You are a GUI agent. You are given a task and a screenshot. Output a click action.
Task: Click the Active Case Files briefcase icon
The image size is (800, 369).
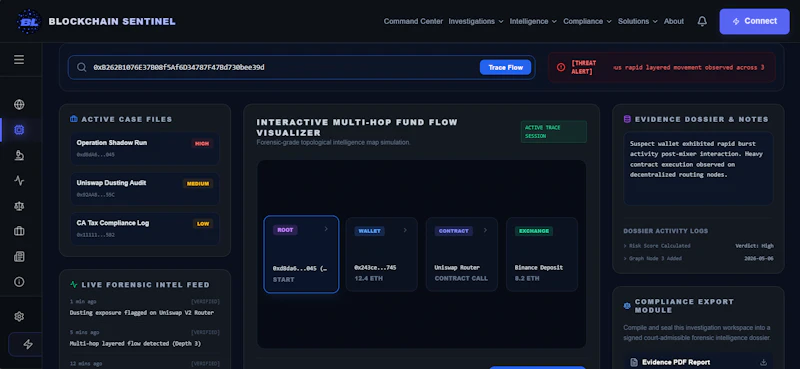73,119
